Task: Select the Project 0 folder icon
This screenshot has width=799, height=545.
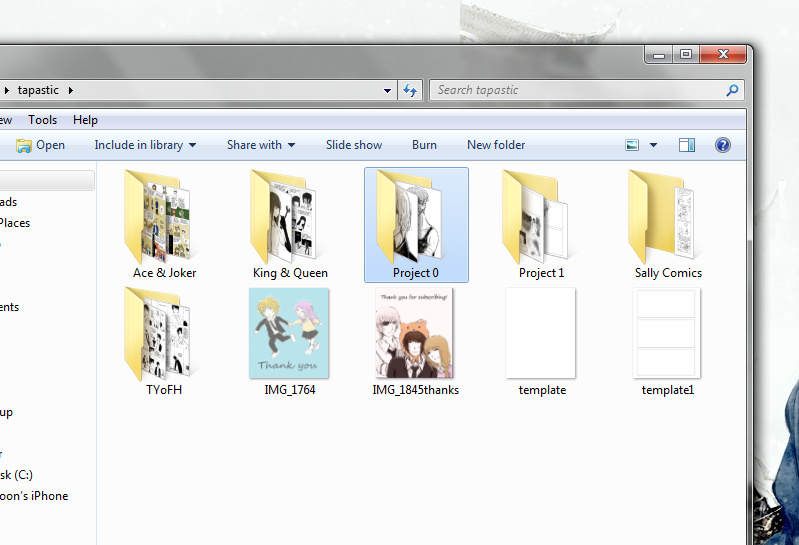Action: [410, 216]
